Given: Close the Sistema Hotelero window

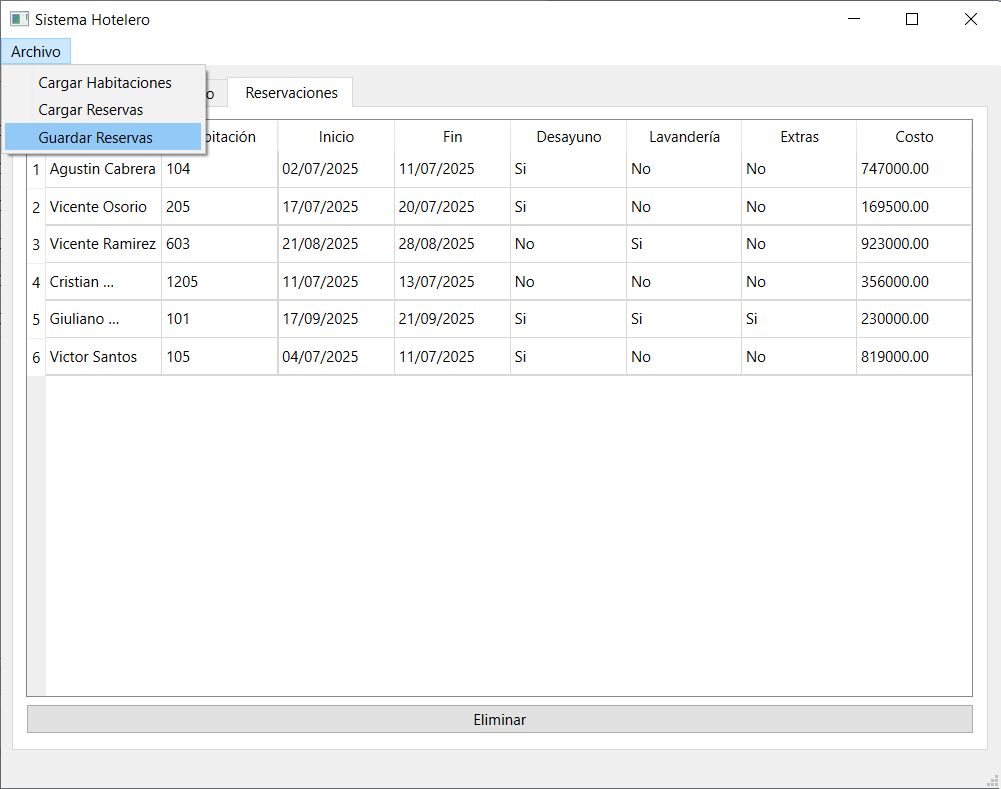Looking at the screenshot, I should coord(970,19).
